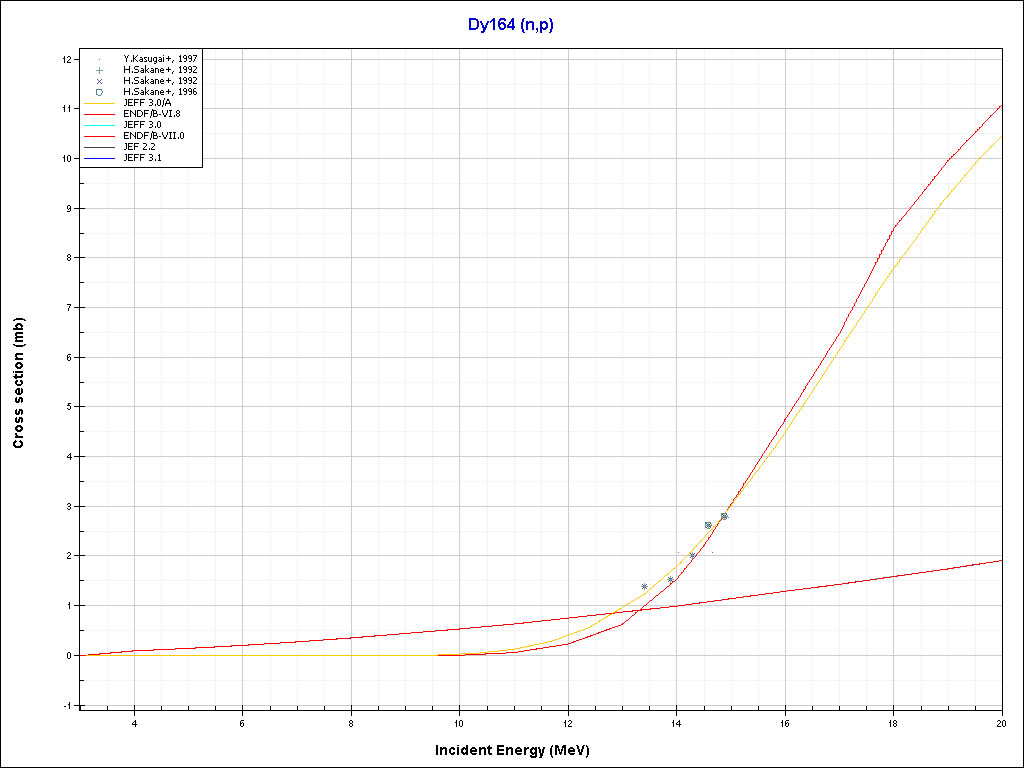Click the Dy164 (n,p) chart title
Screen dimensions: 1024x768
510,25
